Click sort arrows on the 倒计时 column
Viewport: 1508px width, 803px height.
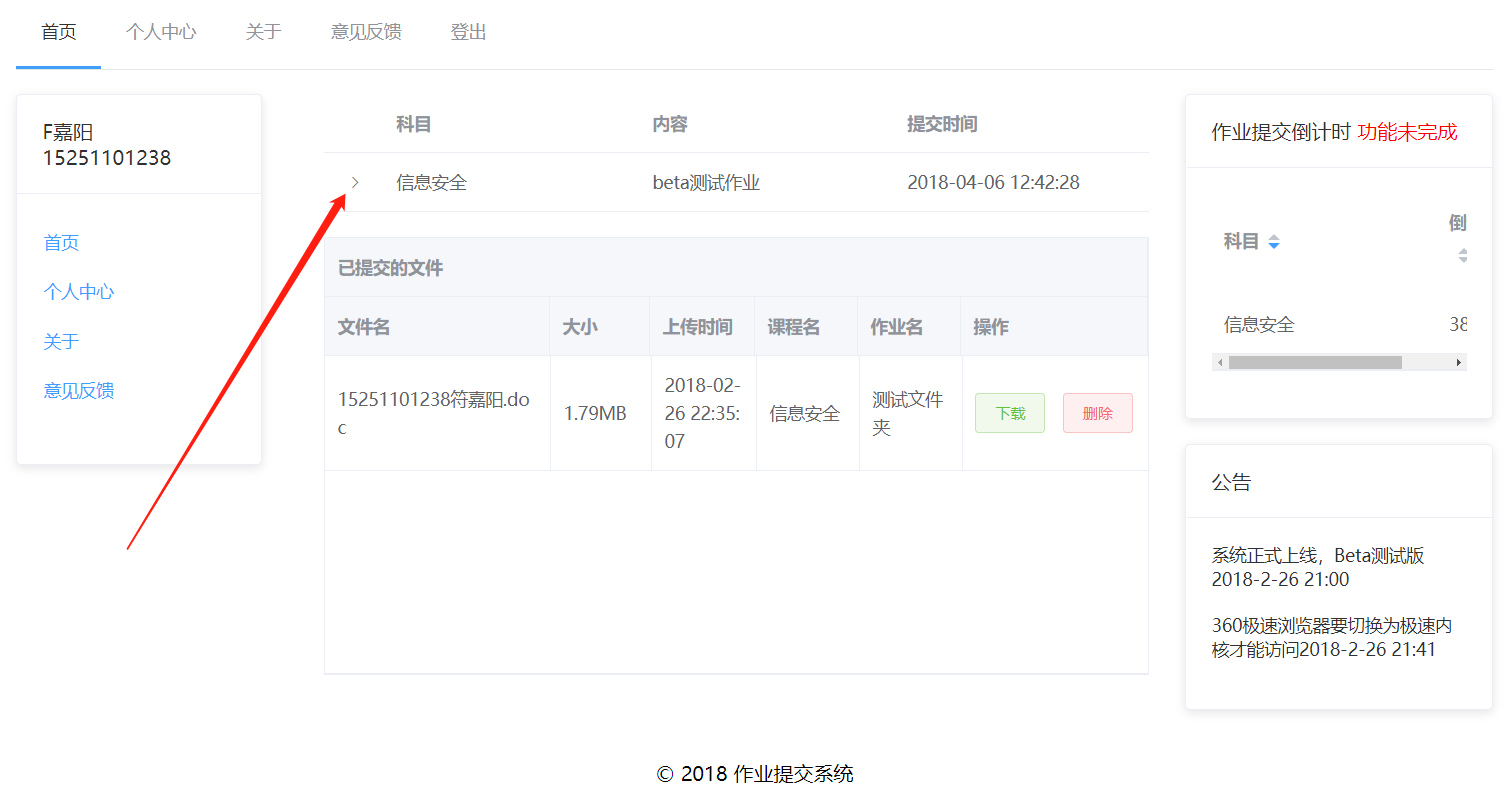[1462, 255]
